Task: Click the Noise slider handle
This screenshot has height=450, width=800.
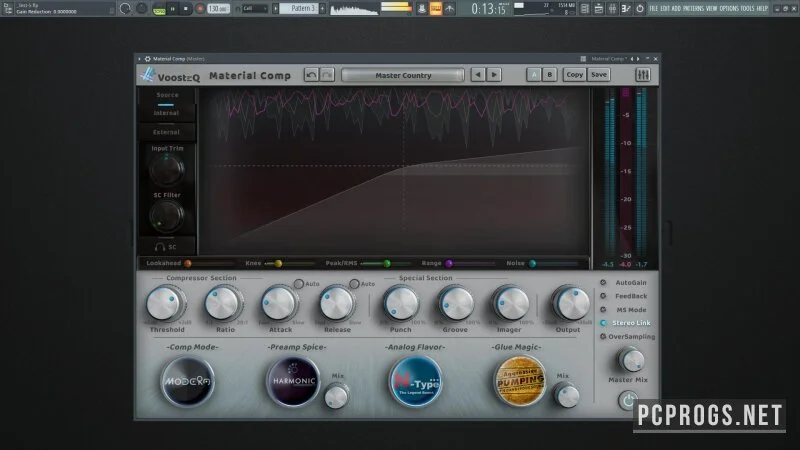Action: [532, 264]
